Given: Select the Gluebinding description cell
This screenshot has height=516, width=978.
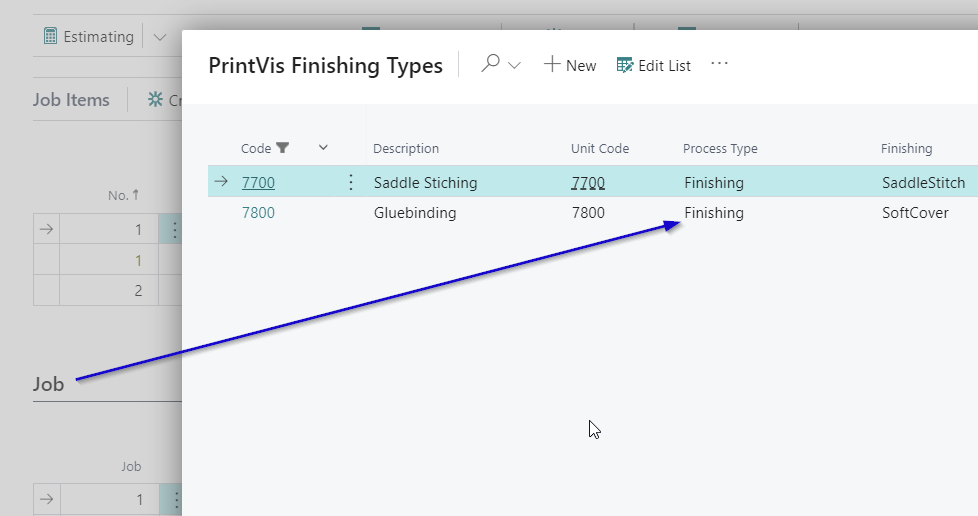Looking at the screenshot, I should coord(415,213).
